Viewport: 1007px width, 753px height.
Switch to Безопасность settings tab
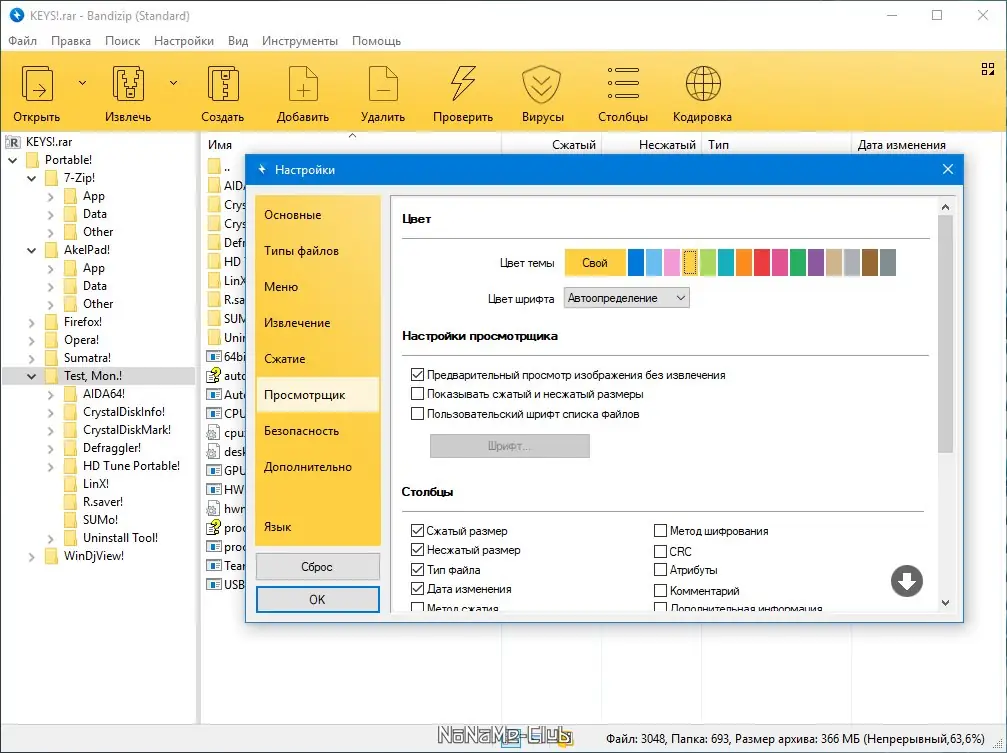pyautogui.click(x=318, y=431)
